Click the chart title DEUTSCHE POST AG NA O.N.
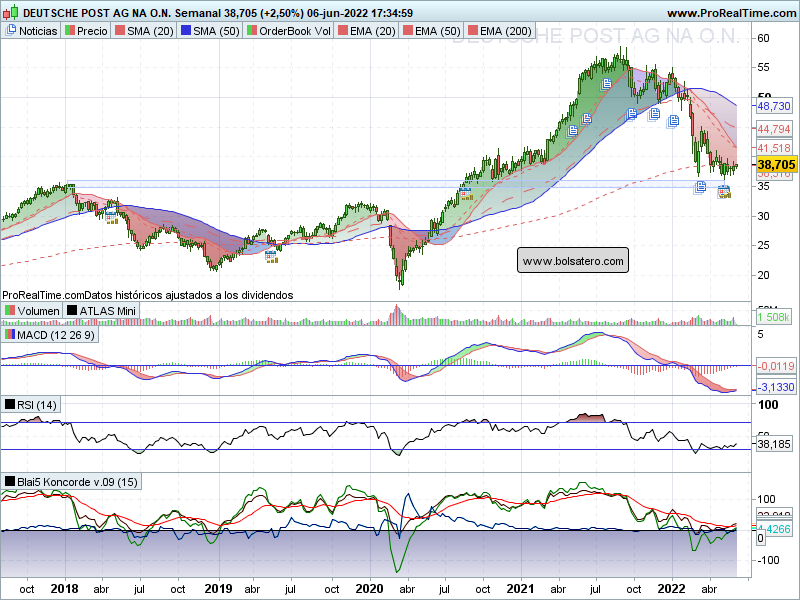The width and height of the screenshot is (800, 600). tap(97, 13)
